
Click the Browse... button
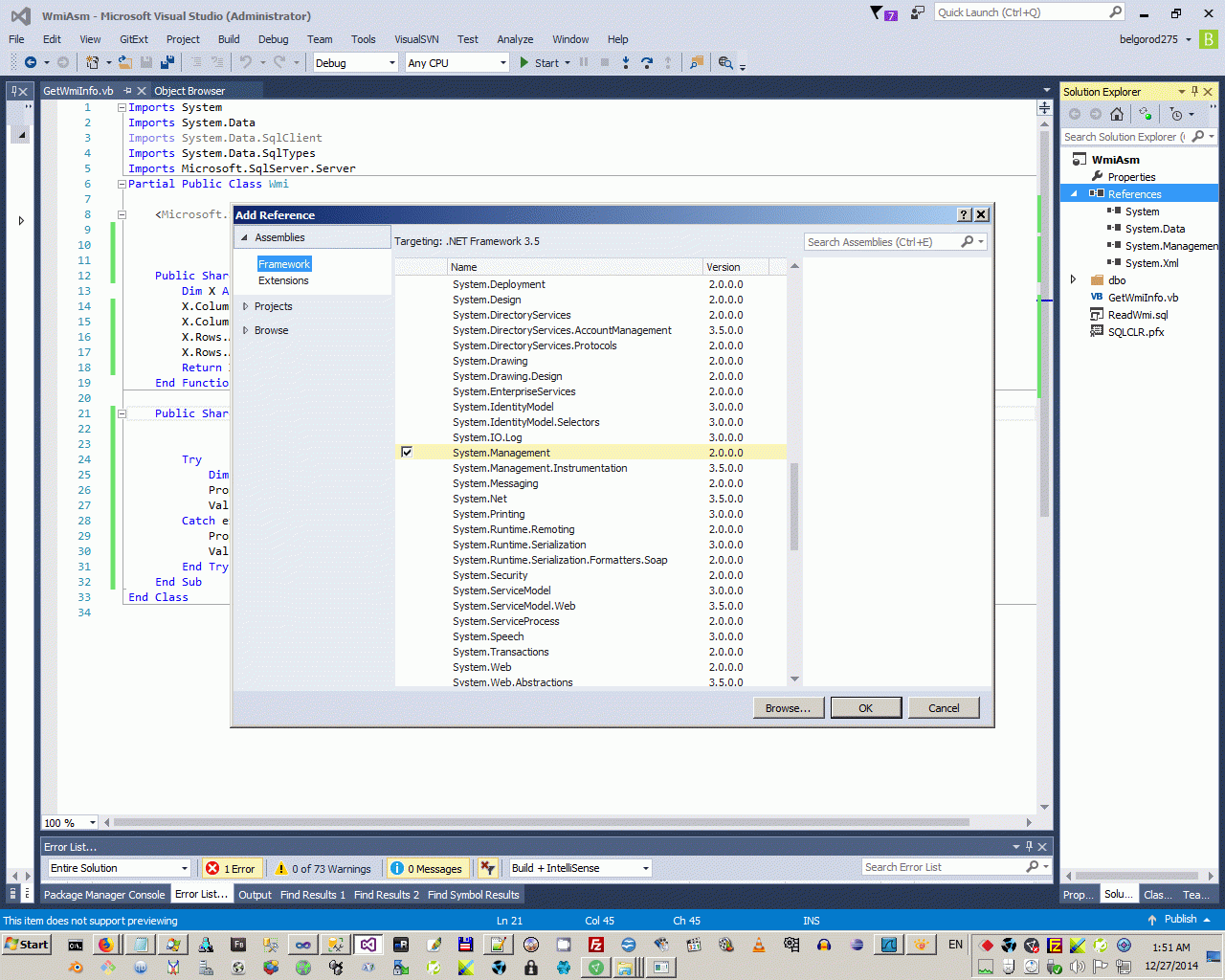[x=789, y=708]
